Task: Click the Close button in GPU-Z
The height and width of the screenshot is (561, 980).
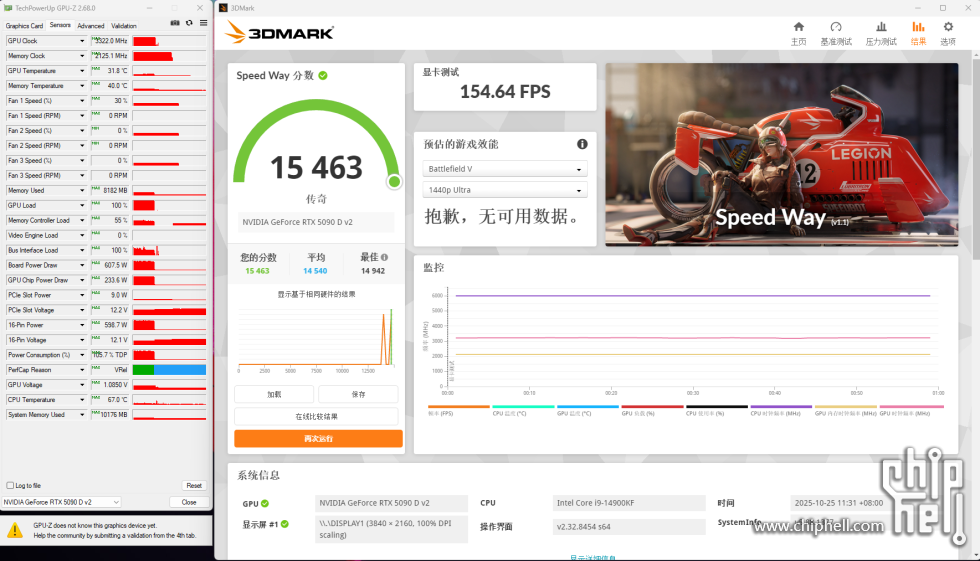Action: 189,502
